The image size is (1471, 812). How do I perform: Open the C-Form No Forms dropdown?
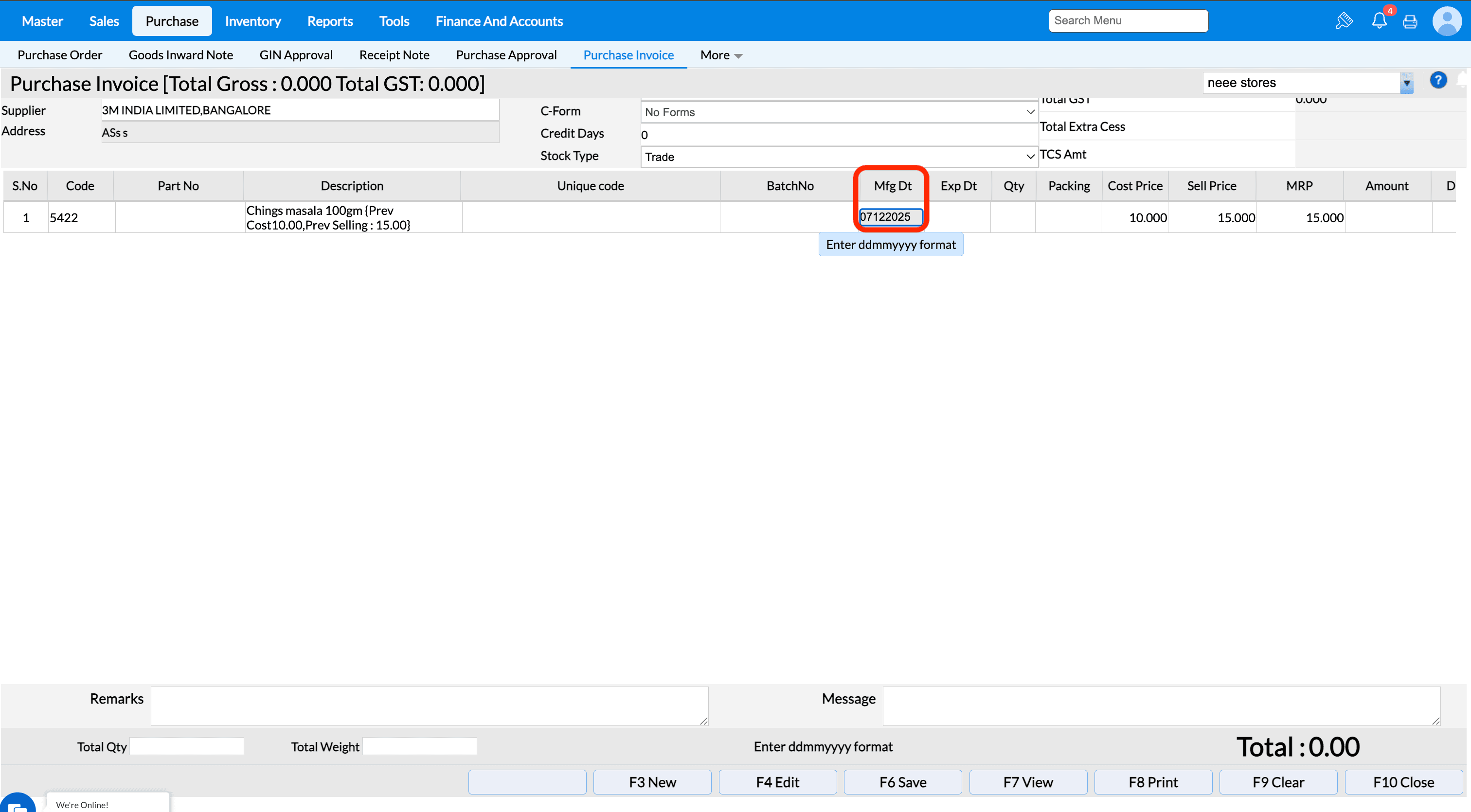(x=838, y=112)
